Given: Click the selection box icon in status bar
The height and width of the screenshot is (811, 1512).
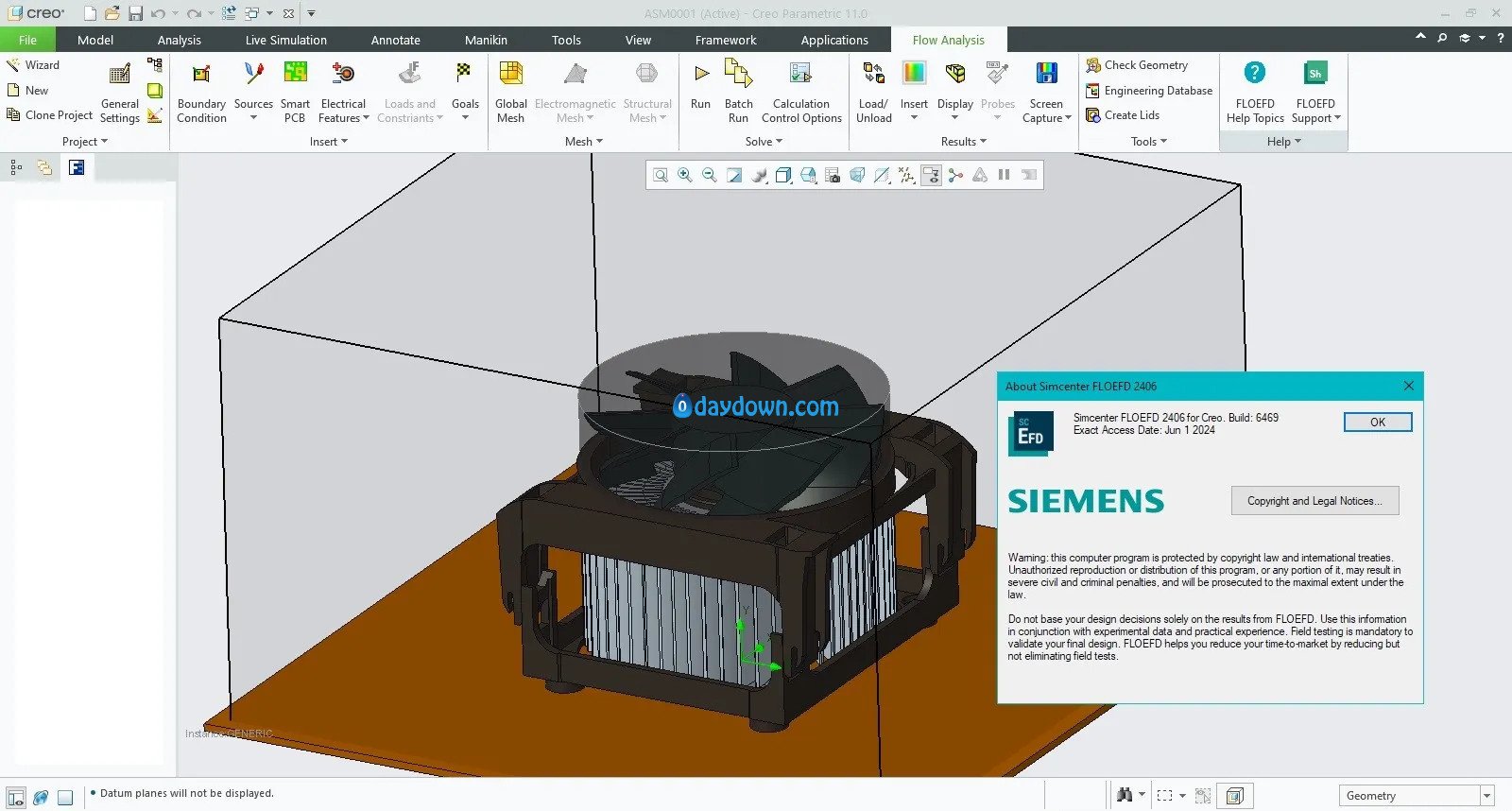Looking at the screenshot, I should 1165,796.
